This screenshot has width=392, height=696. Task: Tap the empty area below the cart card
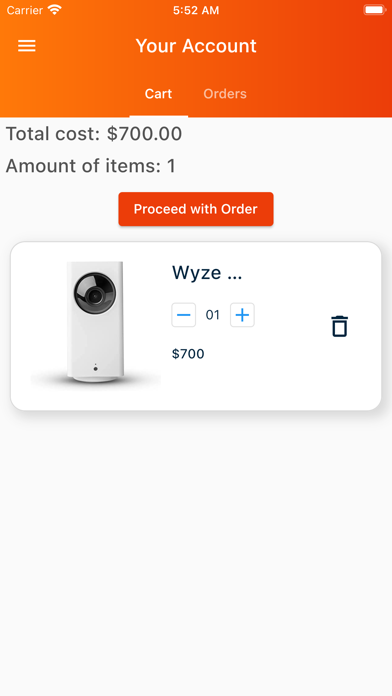pos(196,550)
